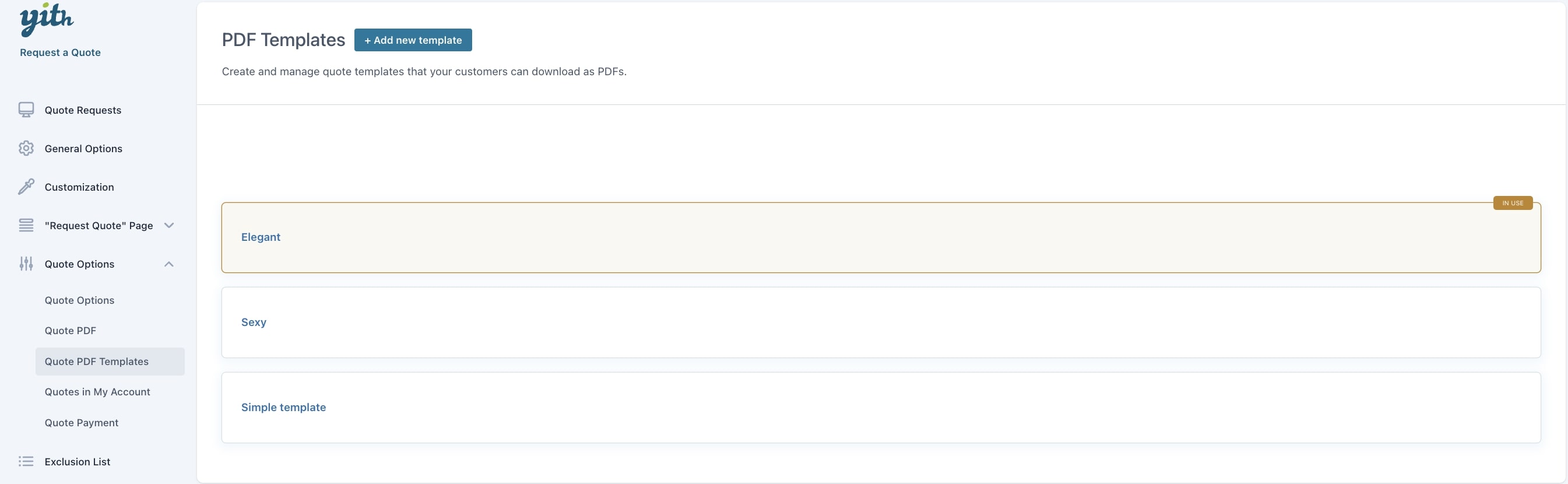
Task: Click the Quote Options sliders icon
Action: point(26,264)
